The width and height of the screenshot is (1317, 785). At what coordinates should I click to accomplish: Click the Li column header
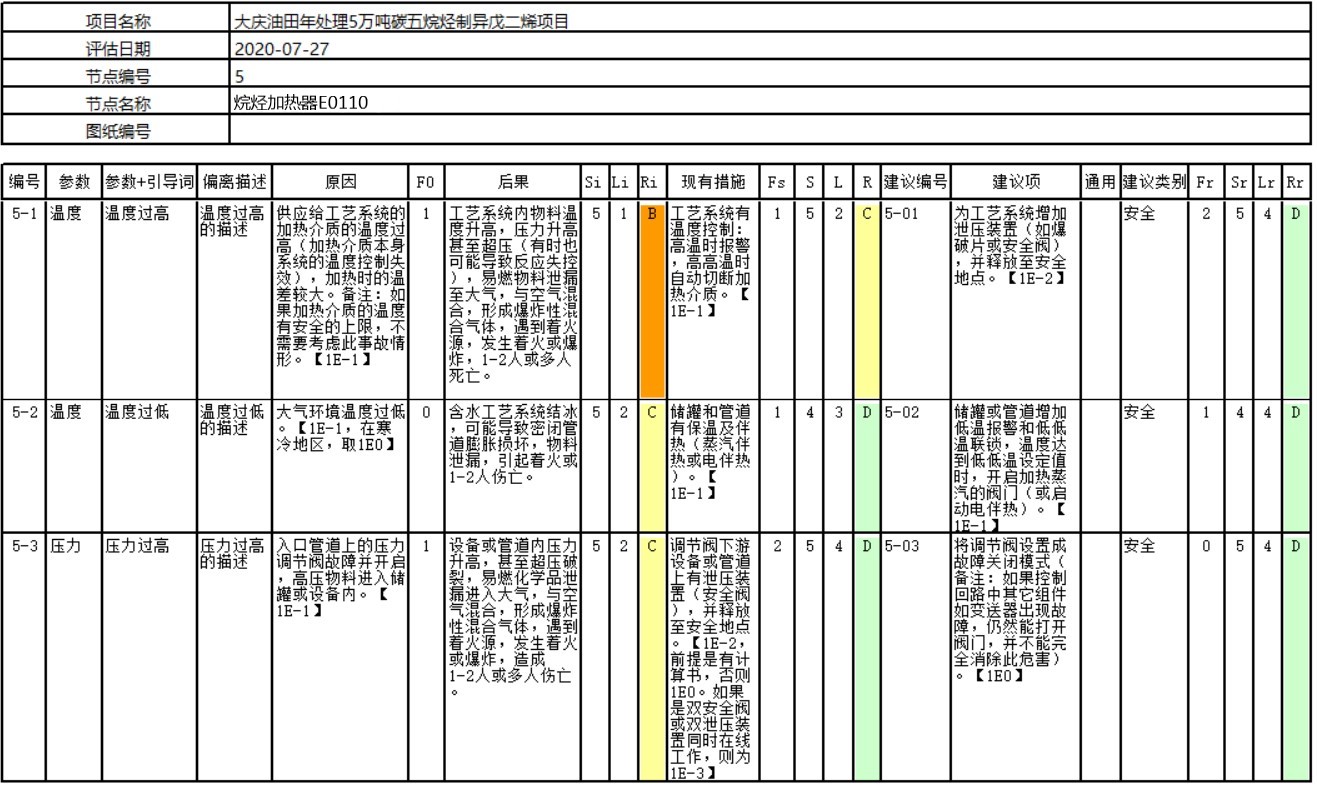622,182
